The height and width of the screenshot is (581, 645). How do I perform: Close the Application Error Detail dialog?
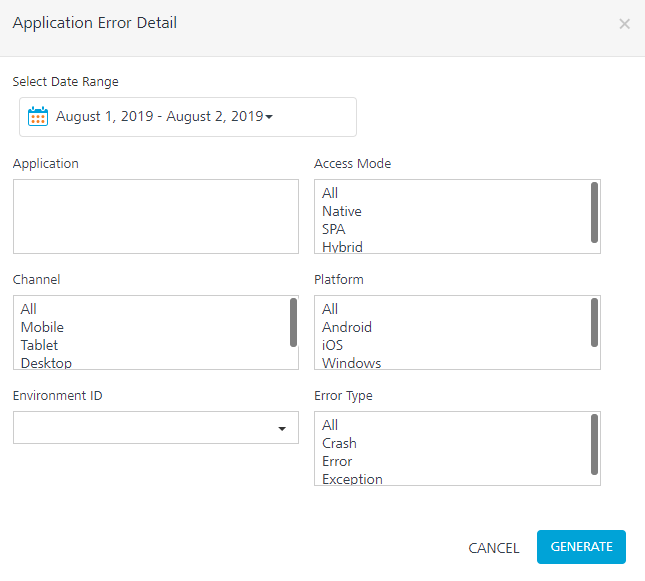[624, 24]
